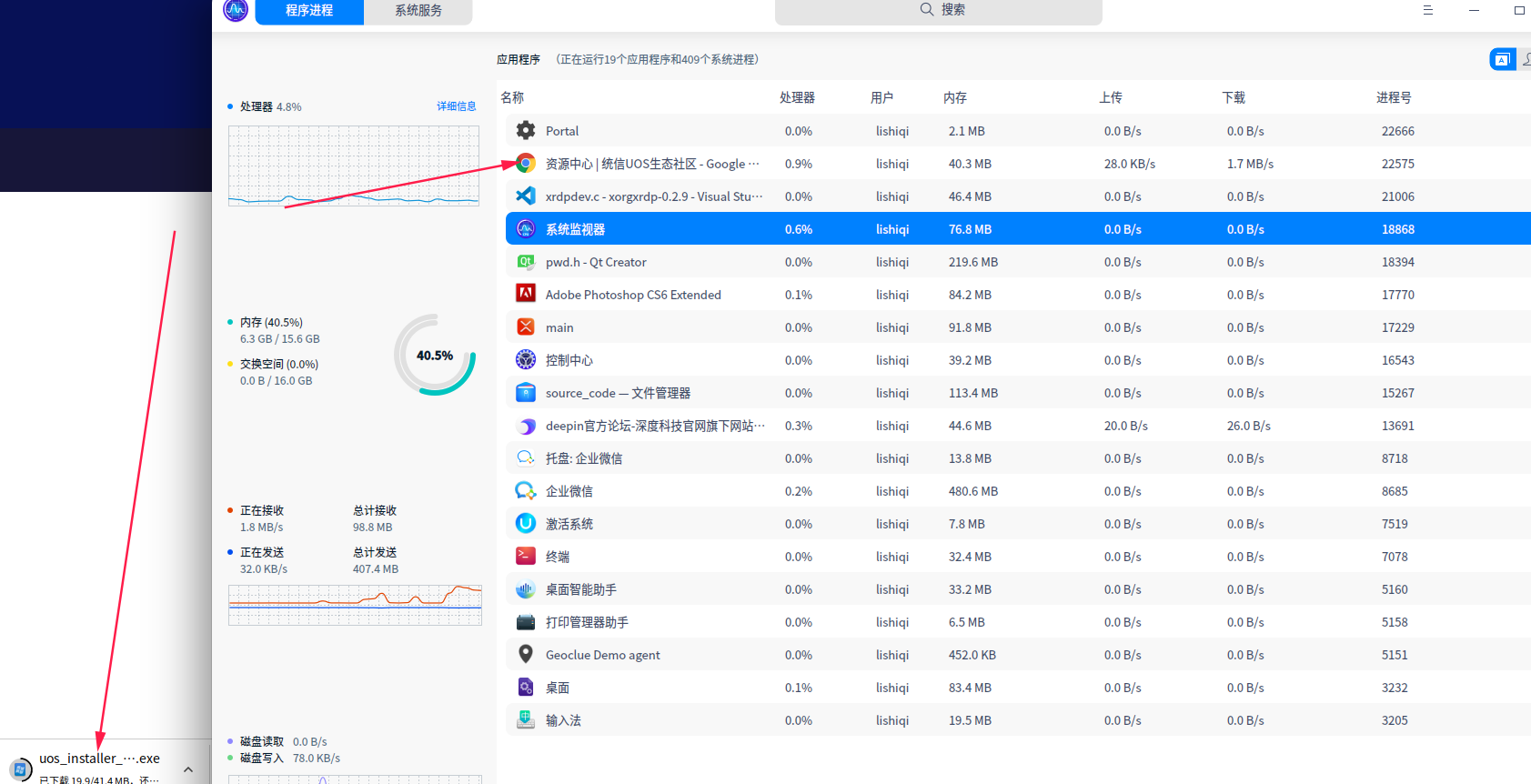This screenshot has width=1531, height=784.
Task: Toggle the applications-only filter button
Action: pyautogui.click(x=1503, y=59)
